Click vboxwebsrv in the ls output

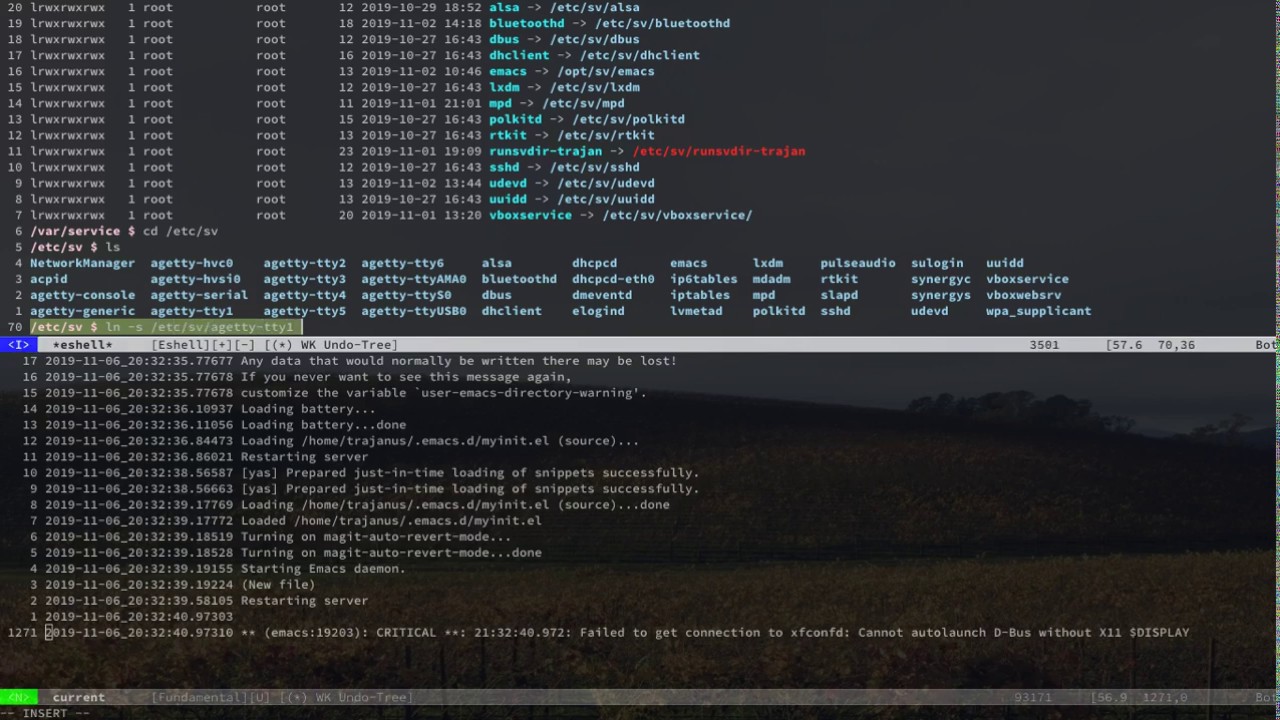(1024, 295)
